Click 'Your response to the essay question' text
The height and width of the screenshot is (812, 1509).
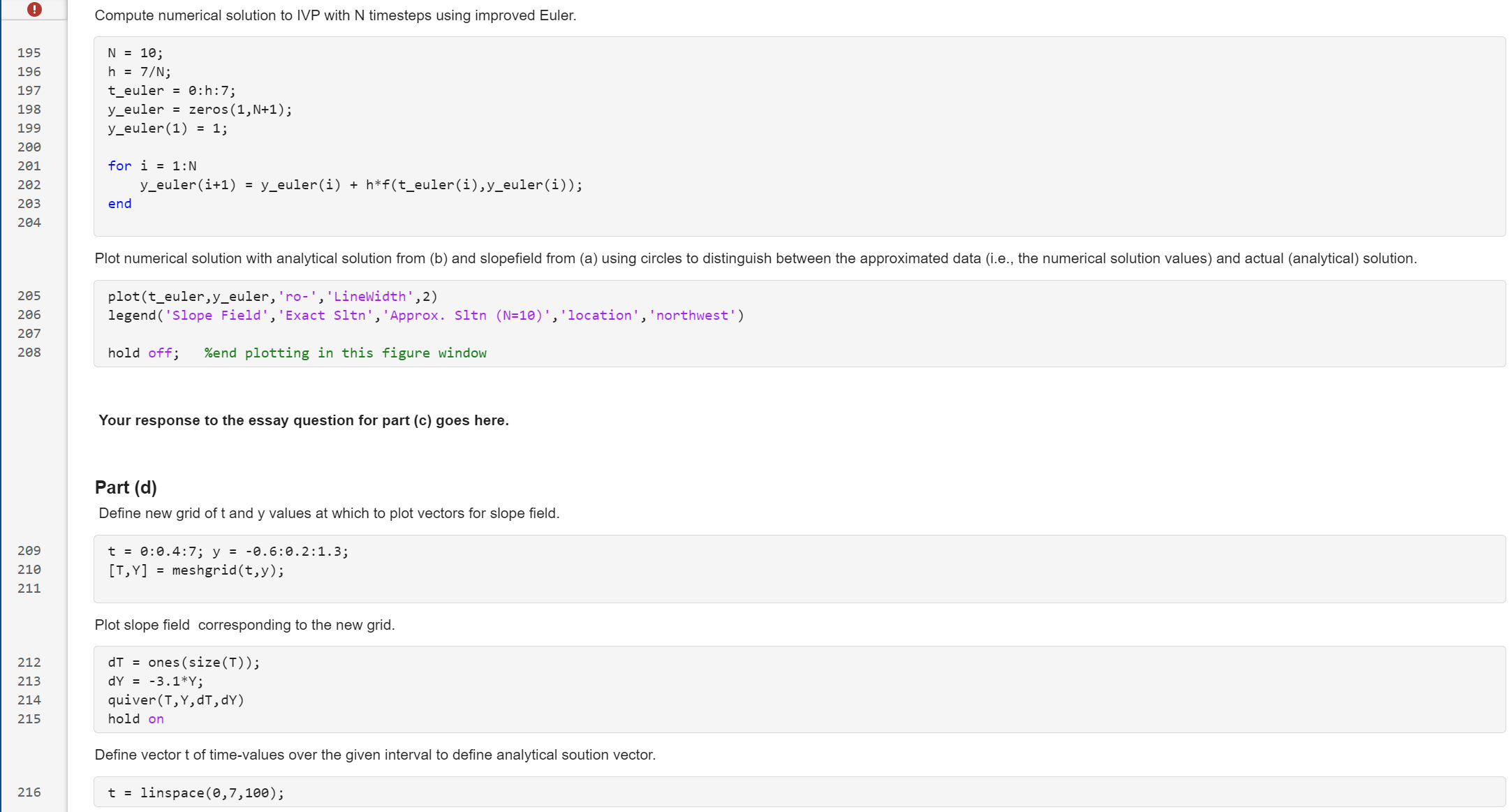[304, 420]
